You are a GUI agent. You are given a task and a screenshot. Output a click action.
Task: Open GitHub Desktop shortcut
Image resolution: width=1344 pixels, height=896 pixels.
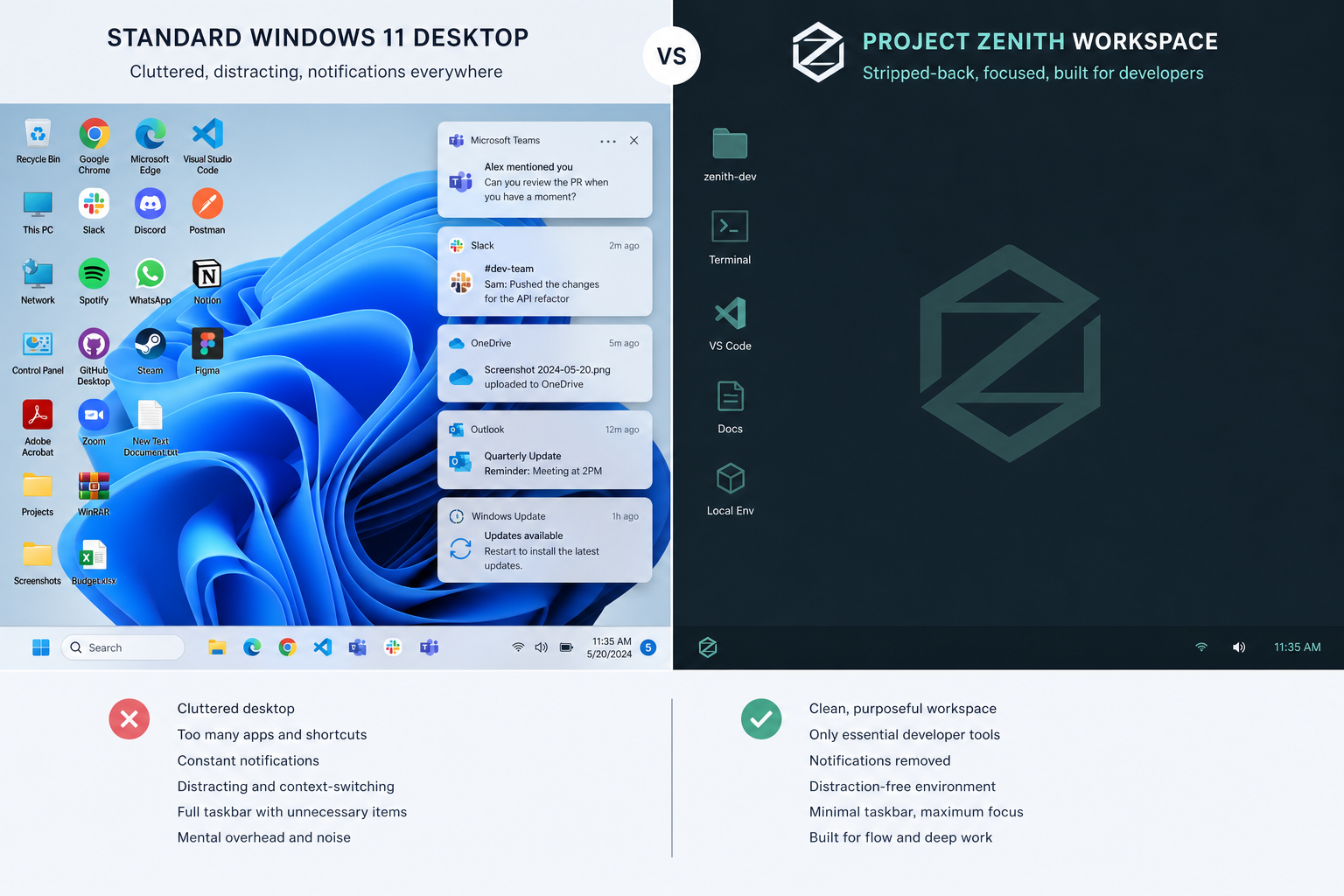pyautogui.click(x=94, y=344)
